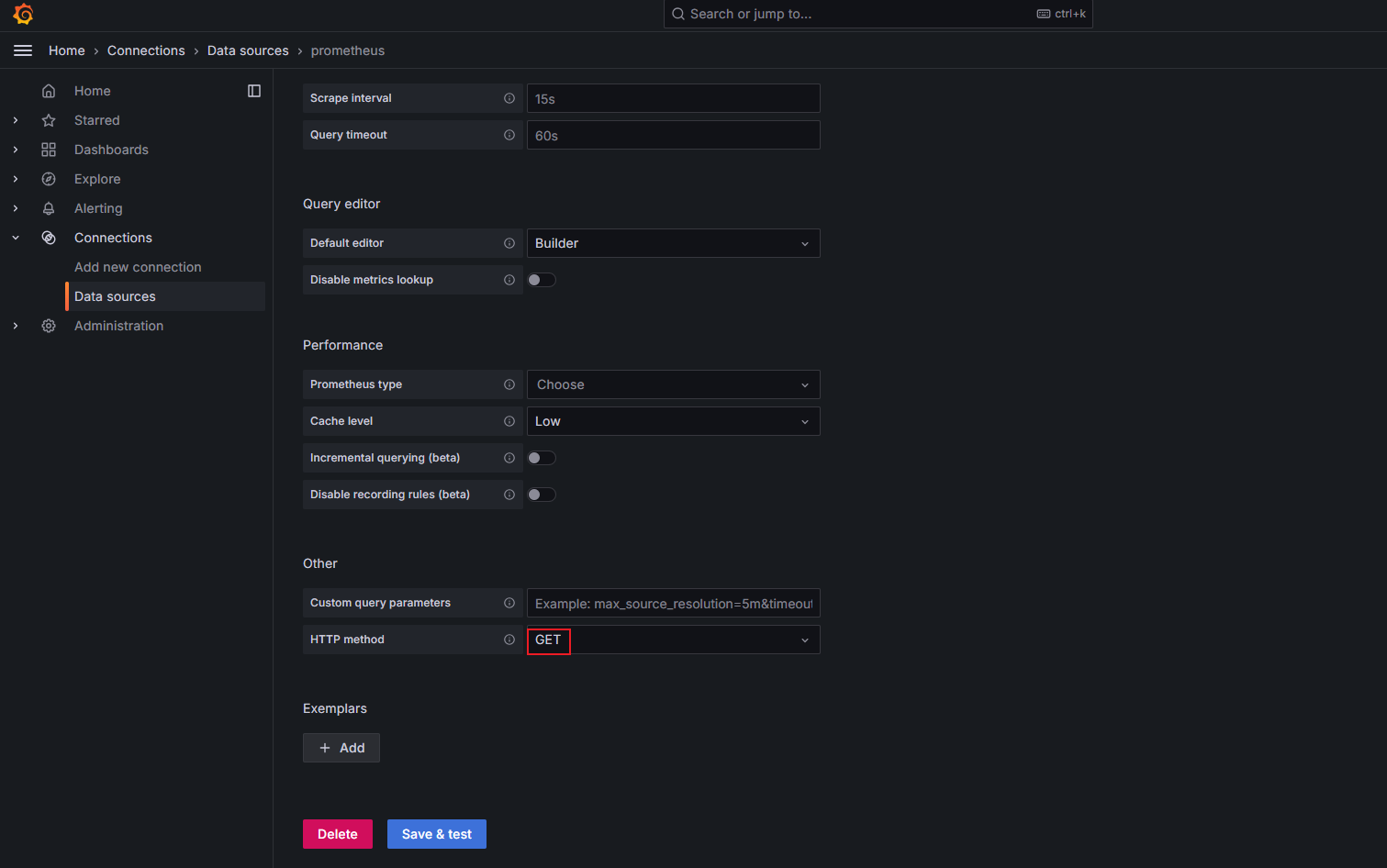Toggle the hamburger navigation menu
Viewport: 1387px width, 868px height.
coord(23,50)
